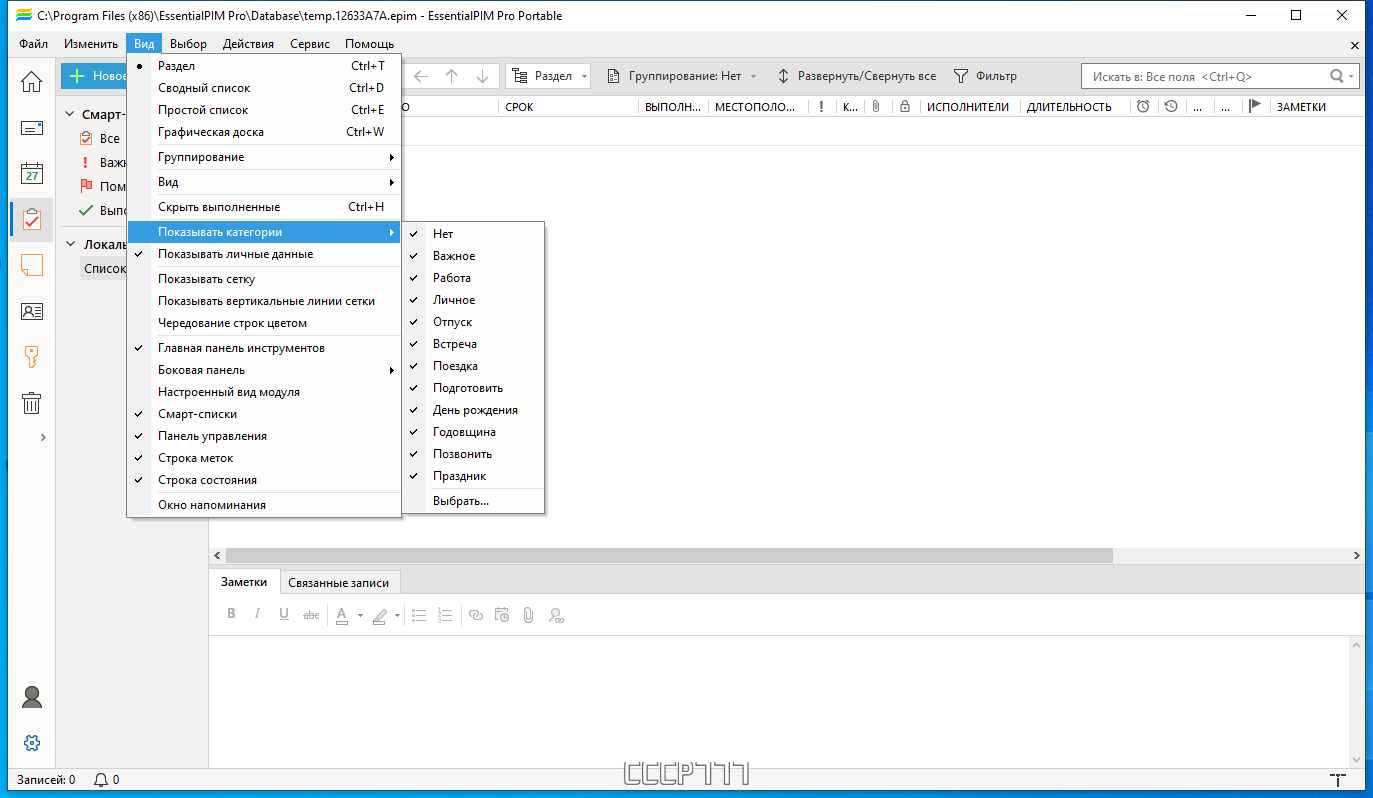
Task: Expand the Боковая панель submenu
Action: [x=264, y=370]
